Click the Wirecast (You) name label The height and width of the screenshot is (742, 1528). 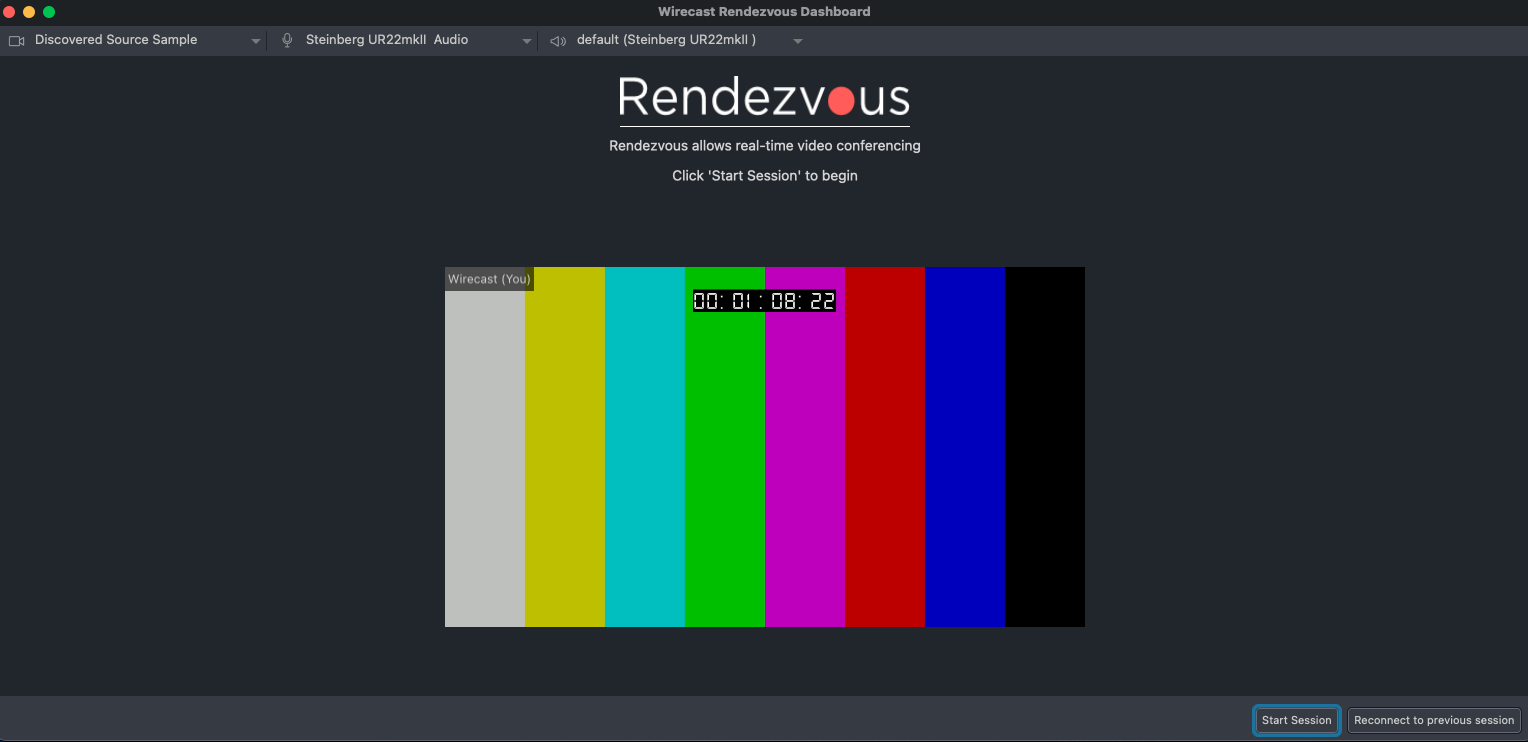(x=489, y=279)
